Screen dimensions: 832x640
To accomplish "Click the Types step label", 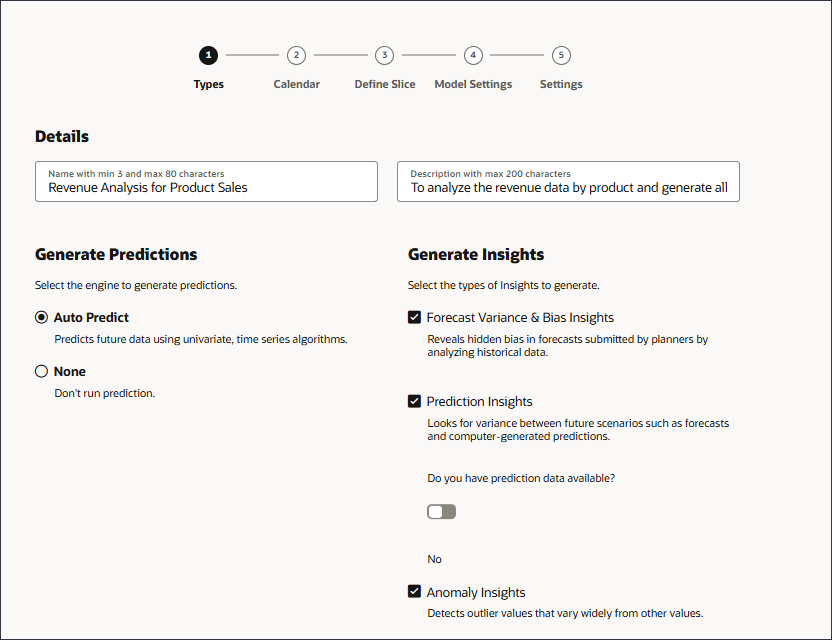I will 208,84.
